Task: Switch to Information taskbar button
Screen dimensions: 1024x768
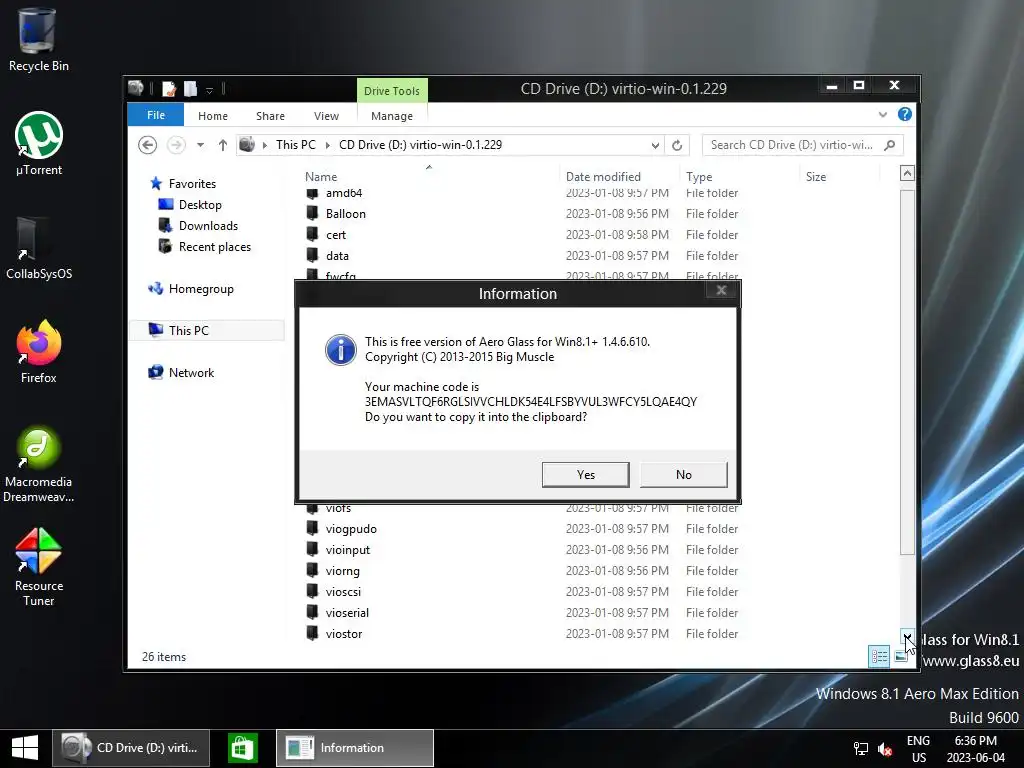Action: tap(355, 748)
